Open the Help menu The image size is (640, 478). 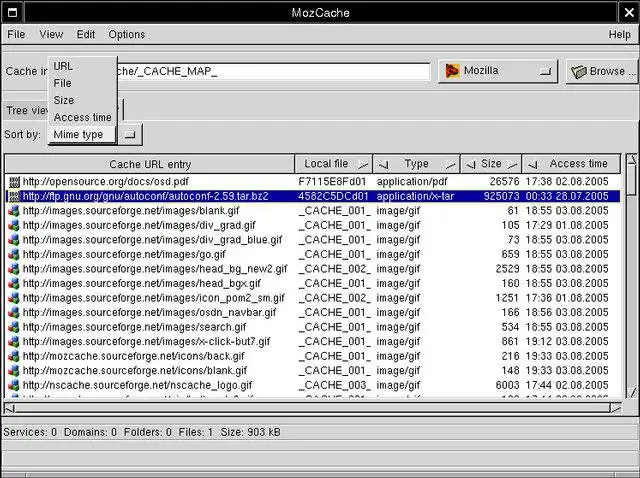pos(619,34)
